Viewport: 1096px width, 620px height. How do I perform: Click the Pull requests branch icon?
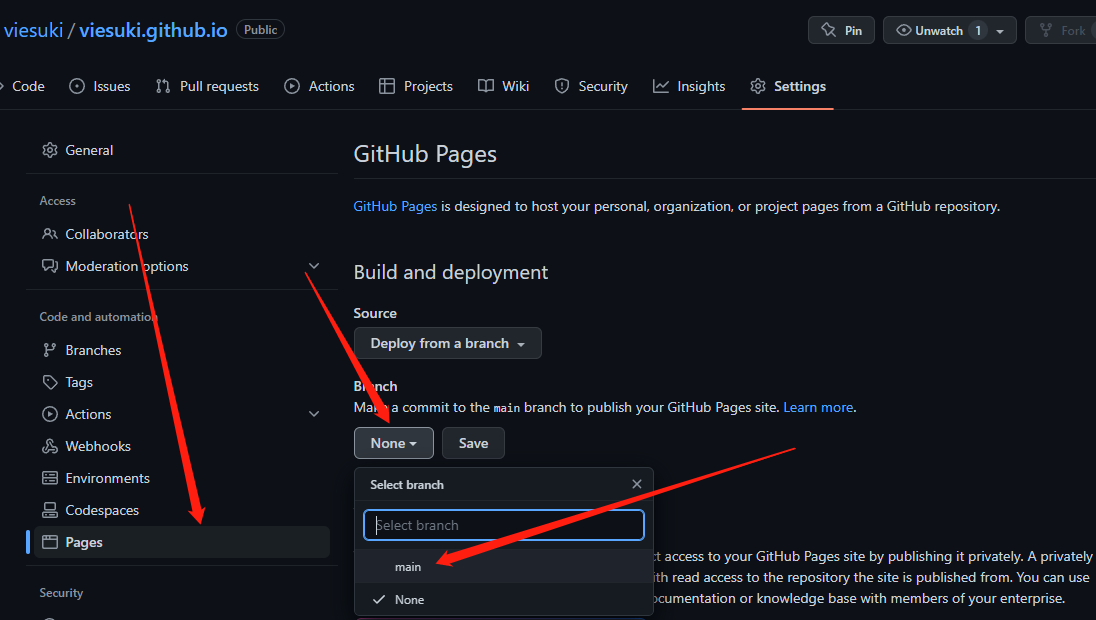point(163,86)
